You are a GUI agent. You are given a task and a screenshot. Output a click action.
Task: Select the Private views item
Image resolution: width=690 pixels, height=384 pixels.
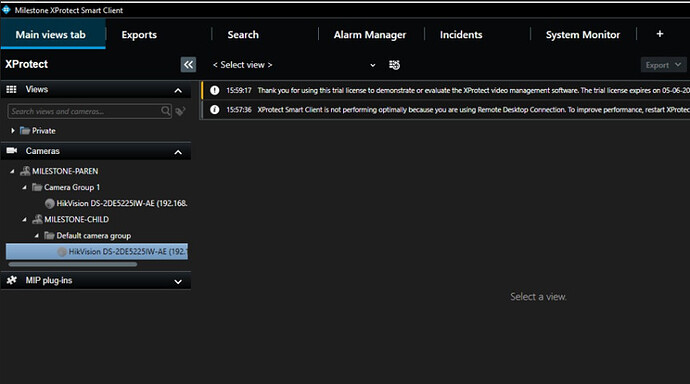coord(44,131)
